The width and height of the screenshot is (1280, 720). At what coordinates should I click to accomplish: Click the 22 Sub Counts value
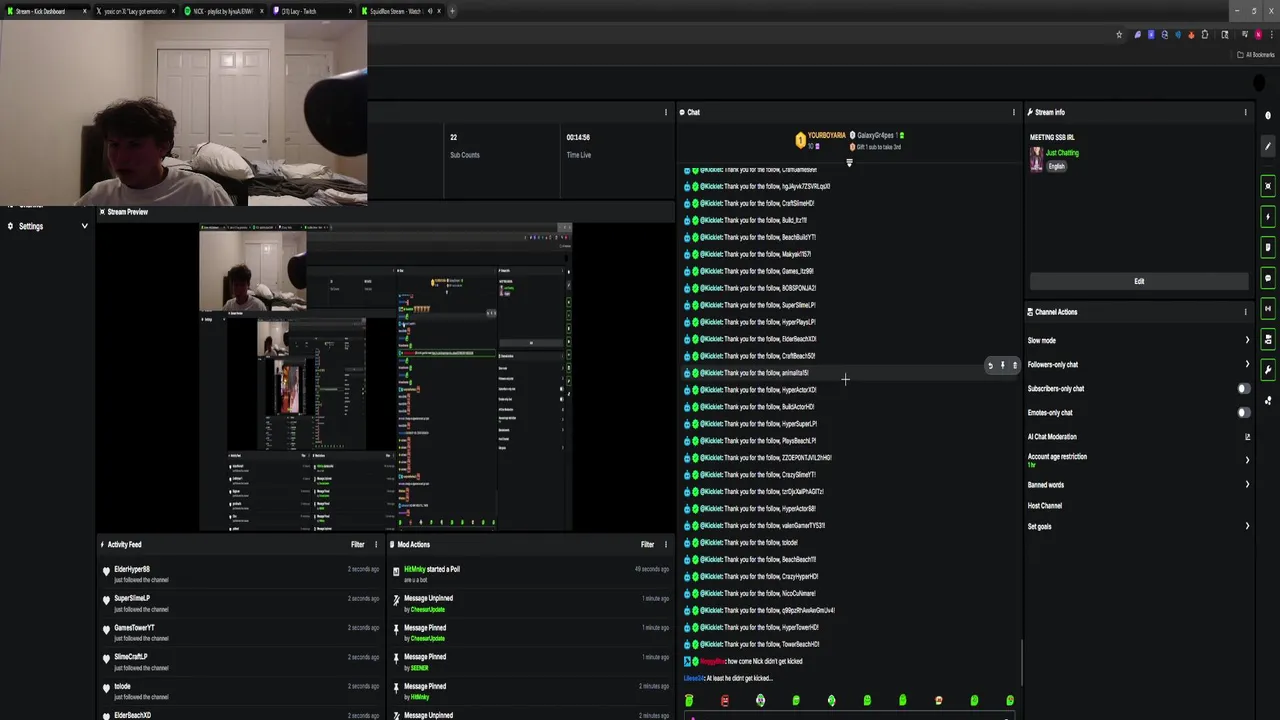coord(453,137)
